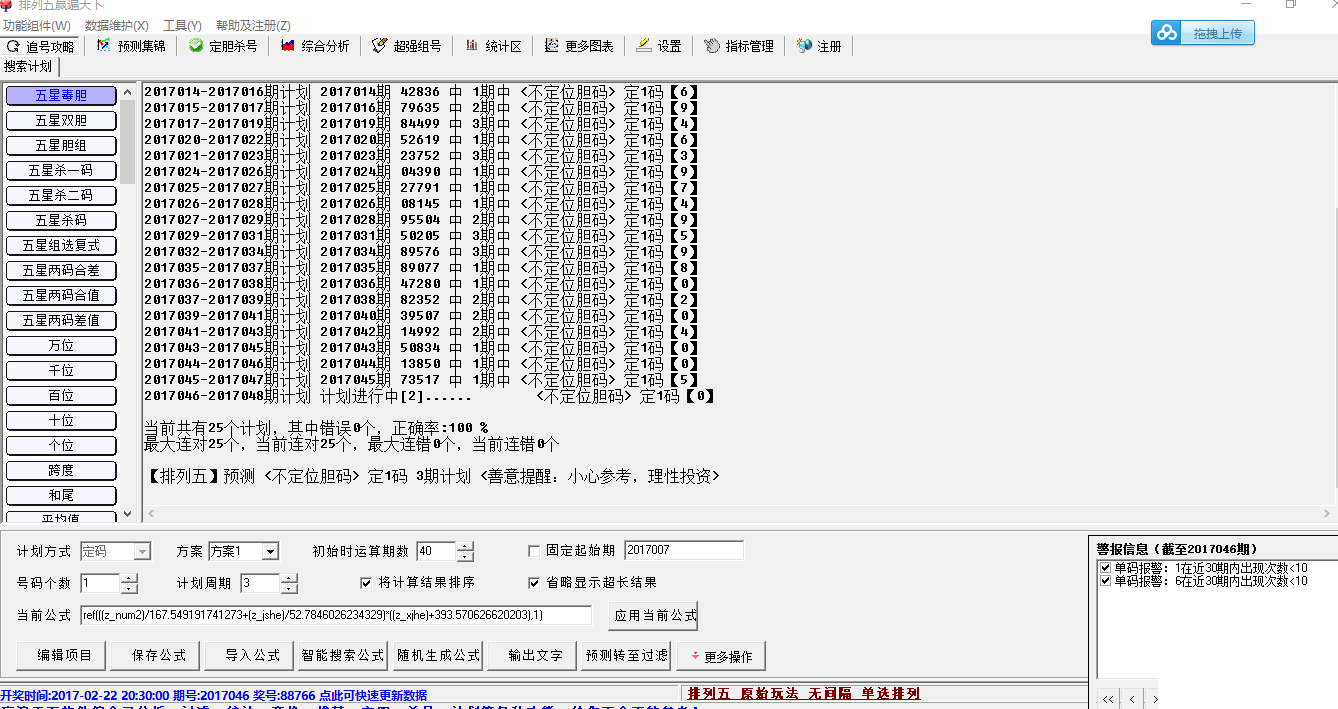Open the 统计区 chart icon
Viewport: 1338px width, 709px height.
(493, 46)
